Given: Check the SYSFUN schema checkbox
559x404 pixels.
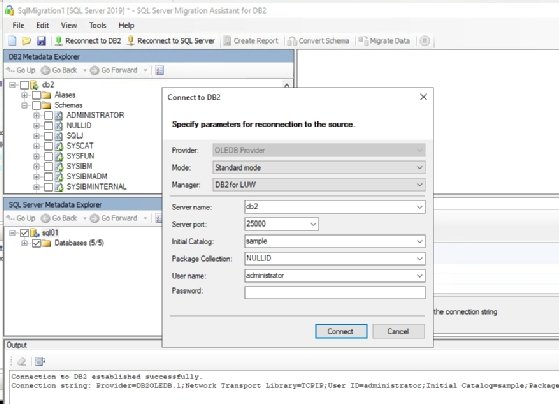Looking at the screenshot, I should pos(48,156).
